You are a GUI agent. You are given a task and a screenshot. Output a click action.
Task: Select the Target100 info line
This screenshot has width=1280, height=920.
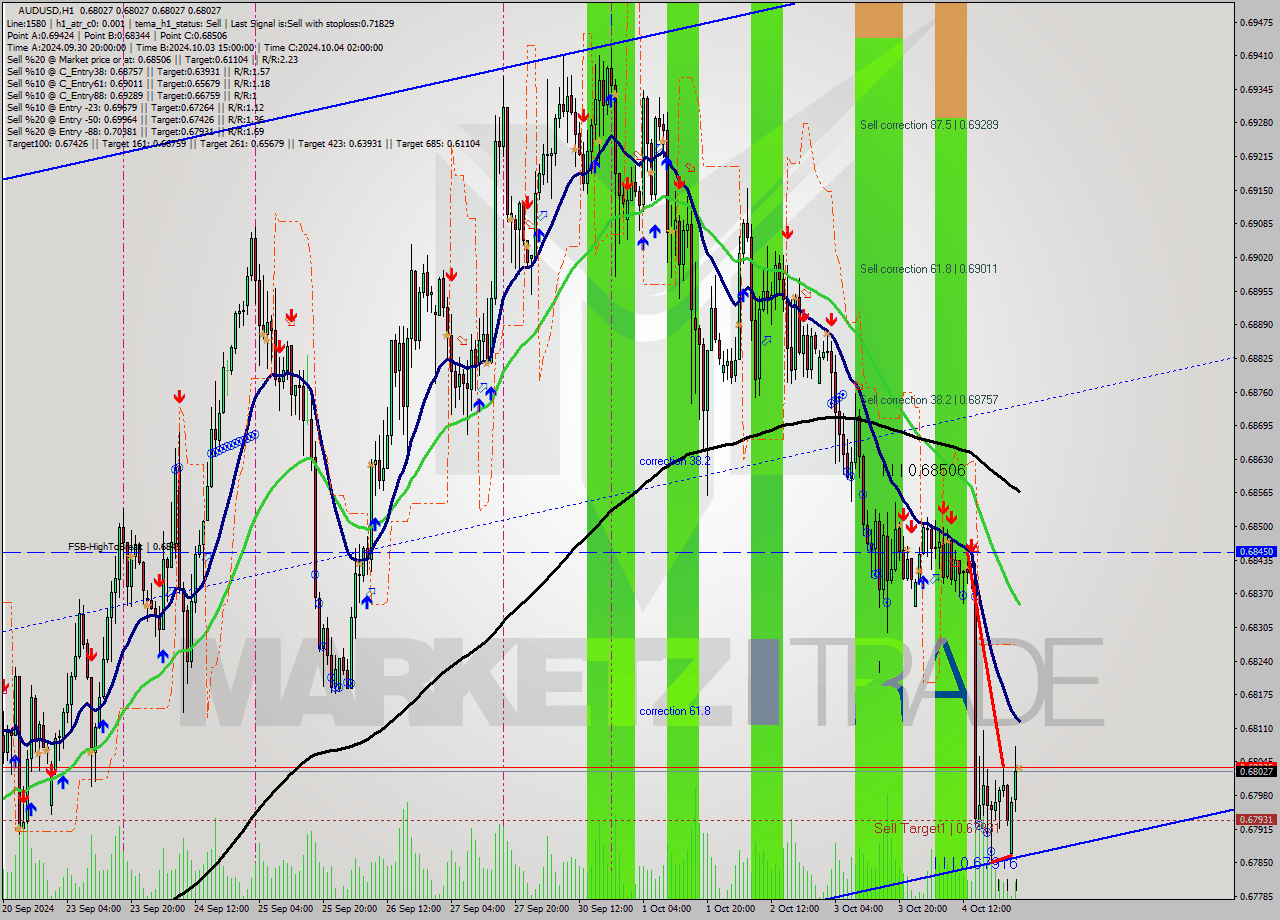click(x=243, y=144)
